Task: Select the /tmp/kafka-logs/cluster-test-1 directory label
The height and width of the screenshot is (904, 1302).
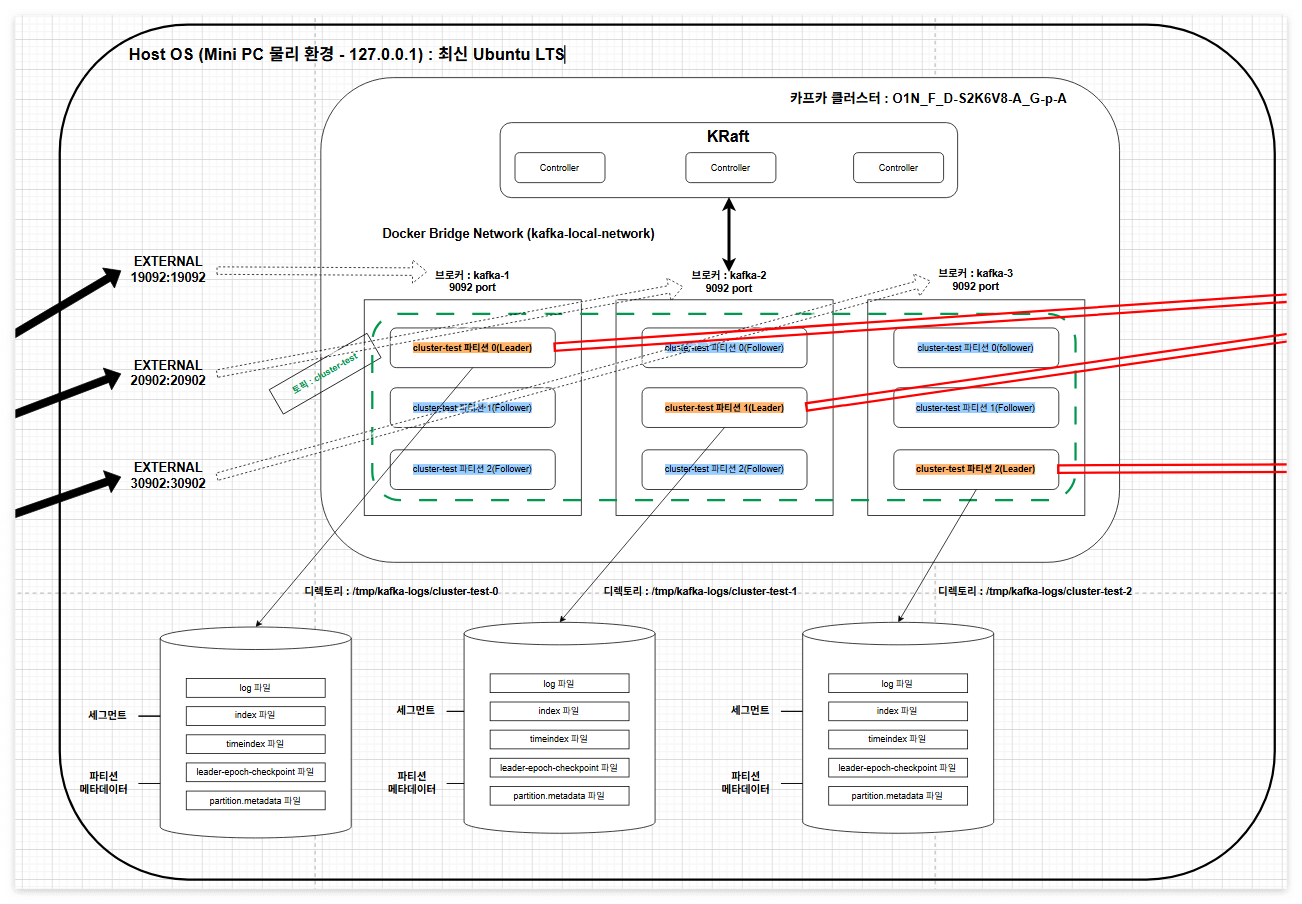Action: click(x=700, y=591)
